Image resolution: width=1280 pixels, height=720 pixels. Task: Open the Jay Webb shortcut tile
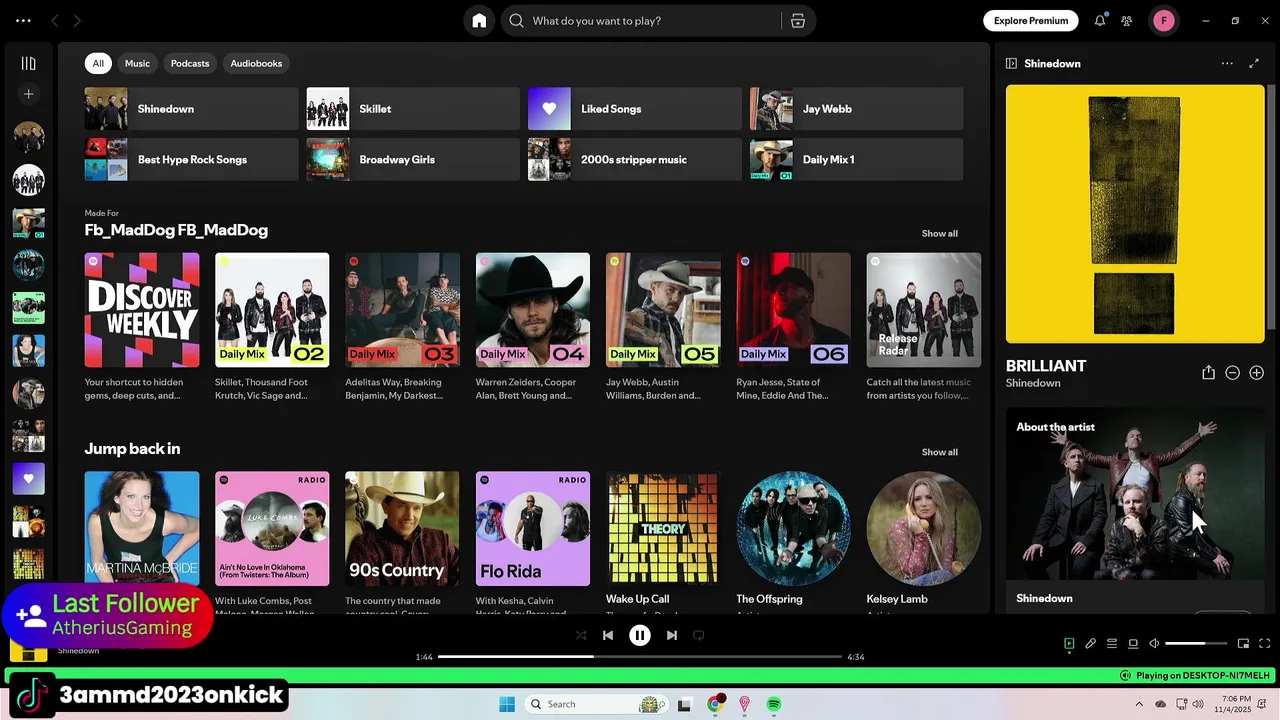856,109
